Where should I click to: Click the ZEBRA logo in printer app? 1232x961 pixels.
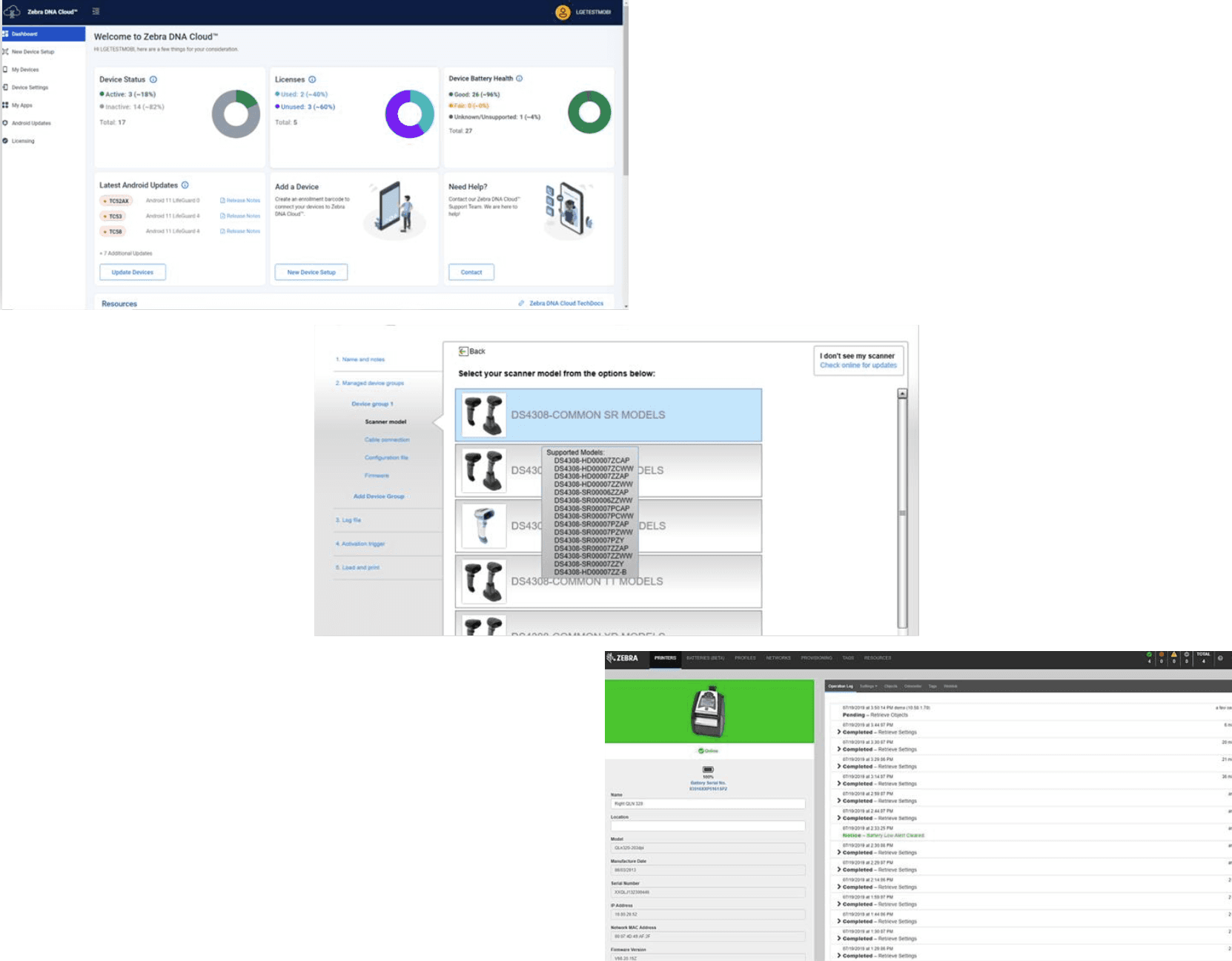(622, 658)
